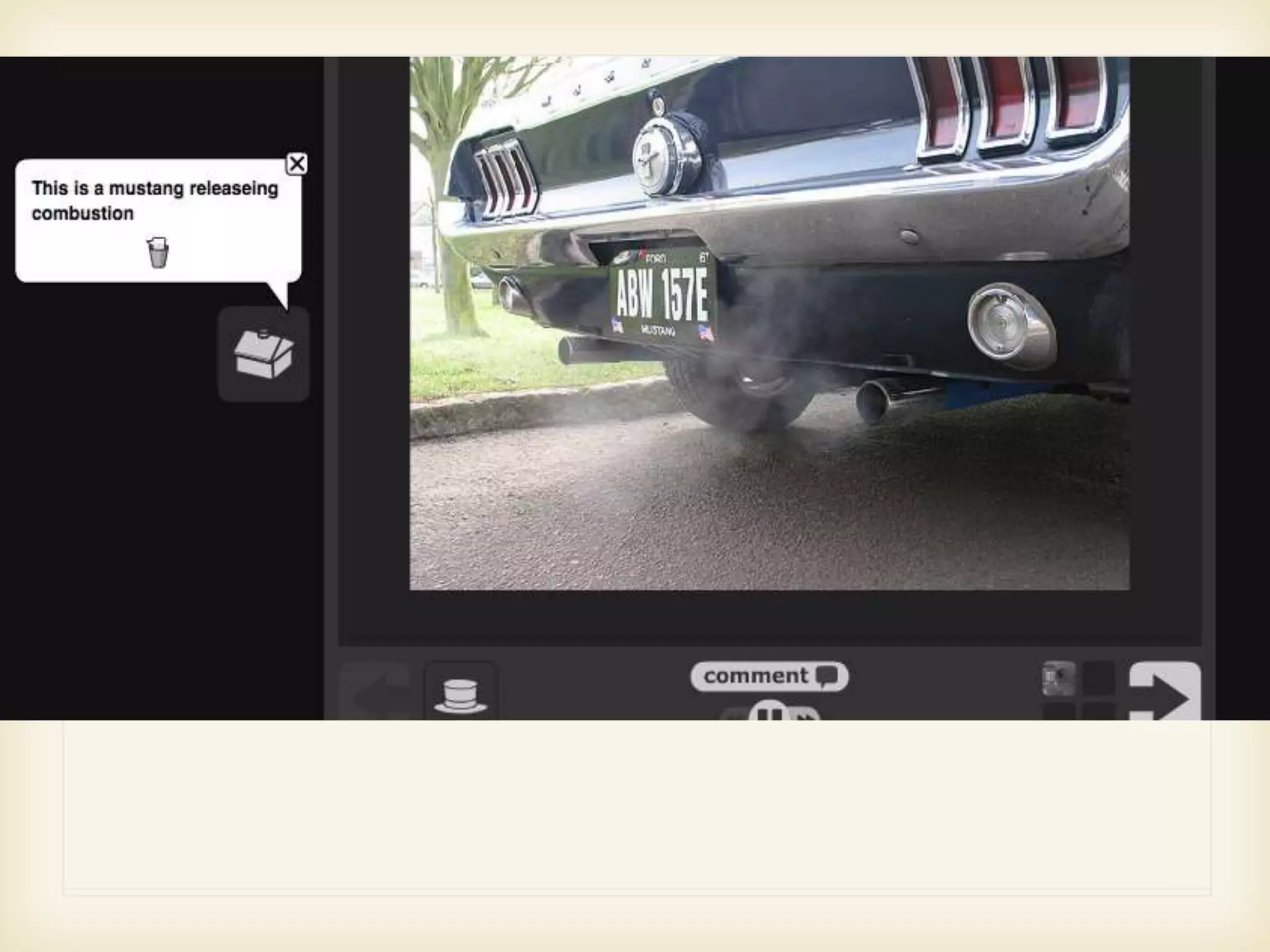Screen dimensions: 1270x952
Task: Click the speech bubble icon inside comment
Action: pyautogui.click(x=827, y=676)
